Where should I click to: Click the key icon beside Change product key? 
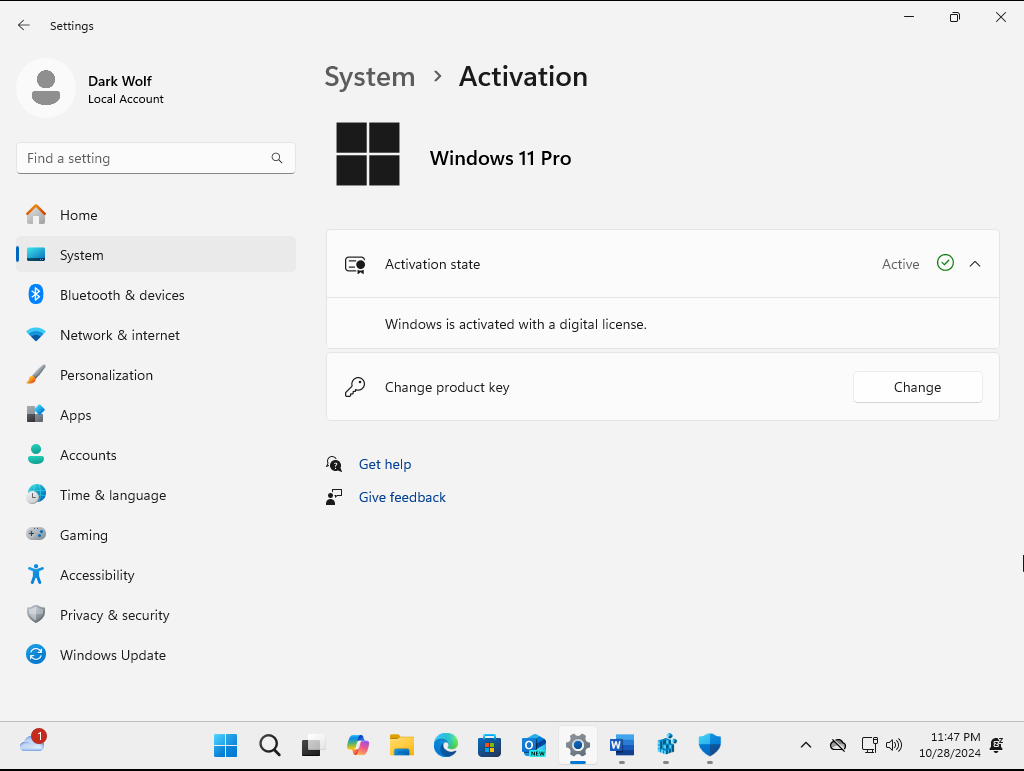pyautogui.click(x=355, y=387)
